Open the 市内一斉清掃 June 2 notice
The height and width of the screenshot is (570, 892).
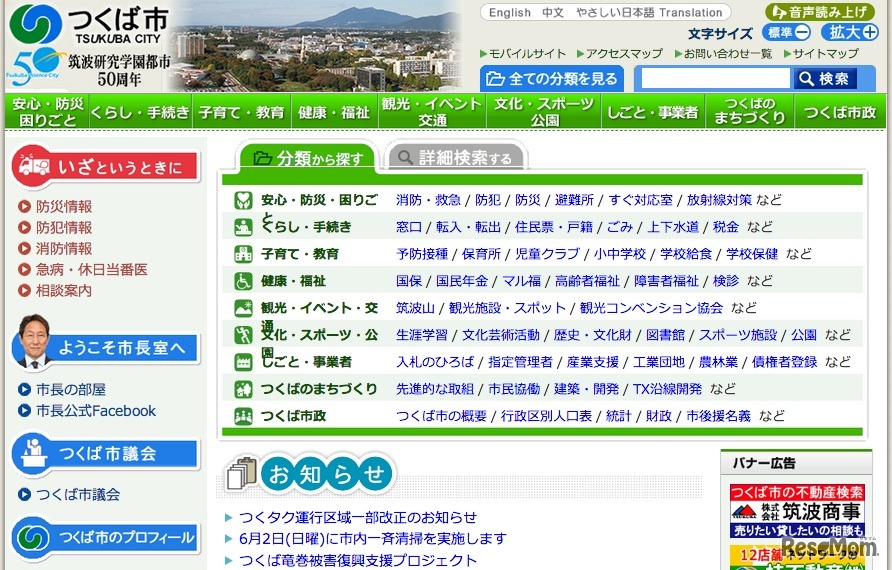tap(373, 538)
